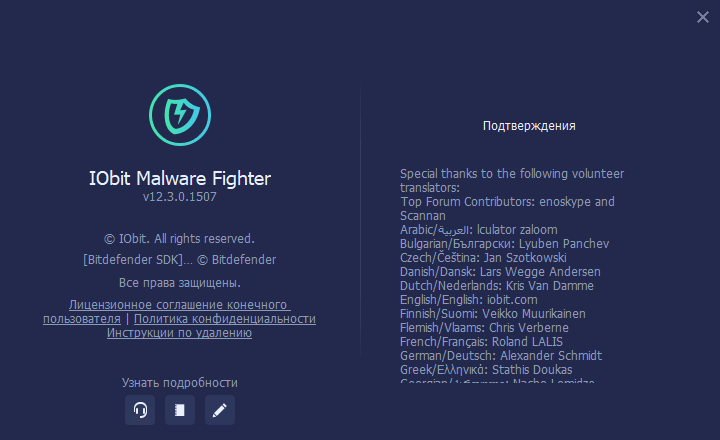This screenshot has width=720, height=440.
Task: Click the Greek translator Stathis Doukas line
Action: coord(486,370)
